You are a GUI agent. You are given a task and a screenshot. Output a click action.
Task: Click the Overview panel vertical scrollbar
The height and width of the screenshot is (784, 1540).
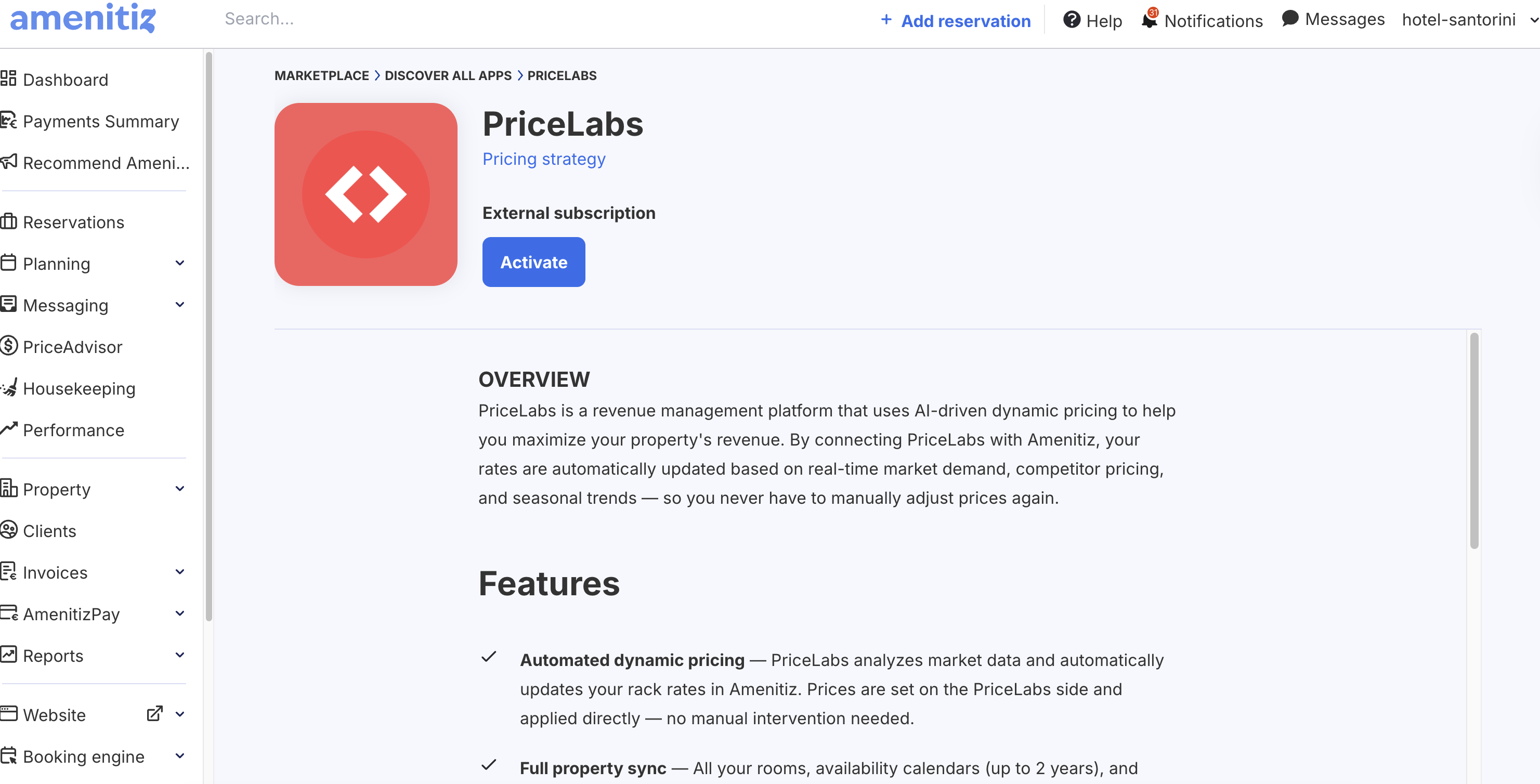(x=1473, y=441)
